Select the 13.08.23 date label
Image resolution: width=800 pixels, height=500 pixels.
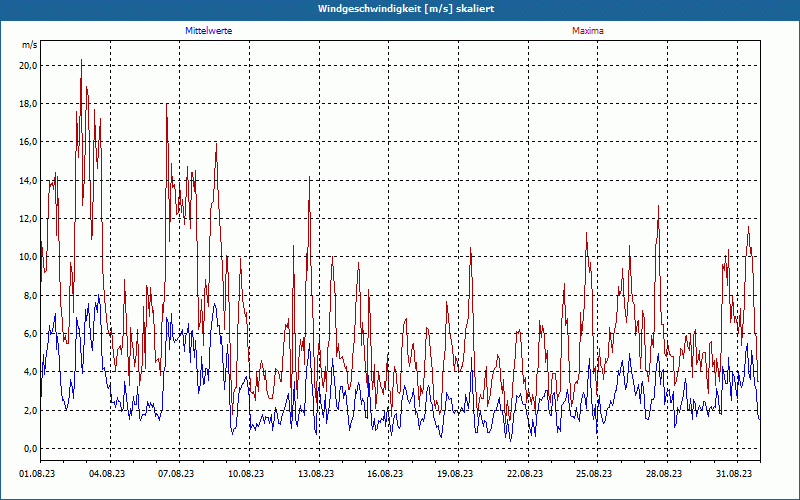pyautogui.click(x=316, y=473)
